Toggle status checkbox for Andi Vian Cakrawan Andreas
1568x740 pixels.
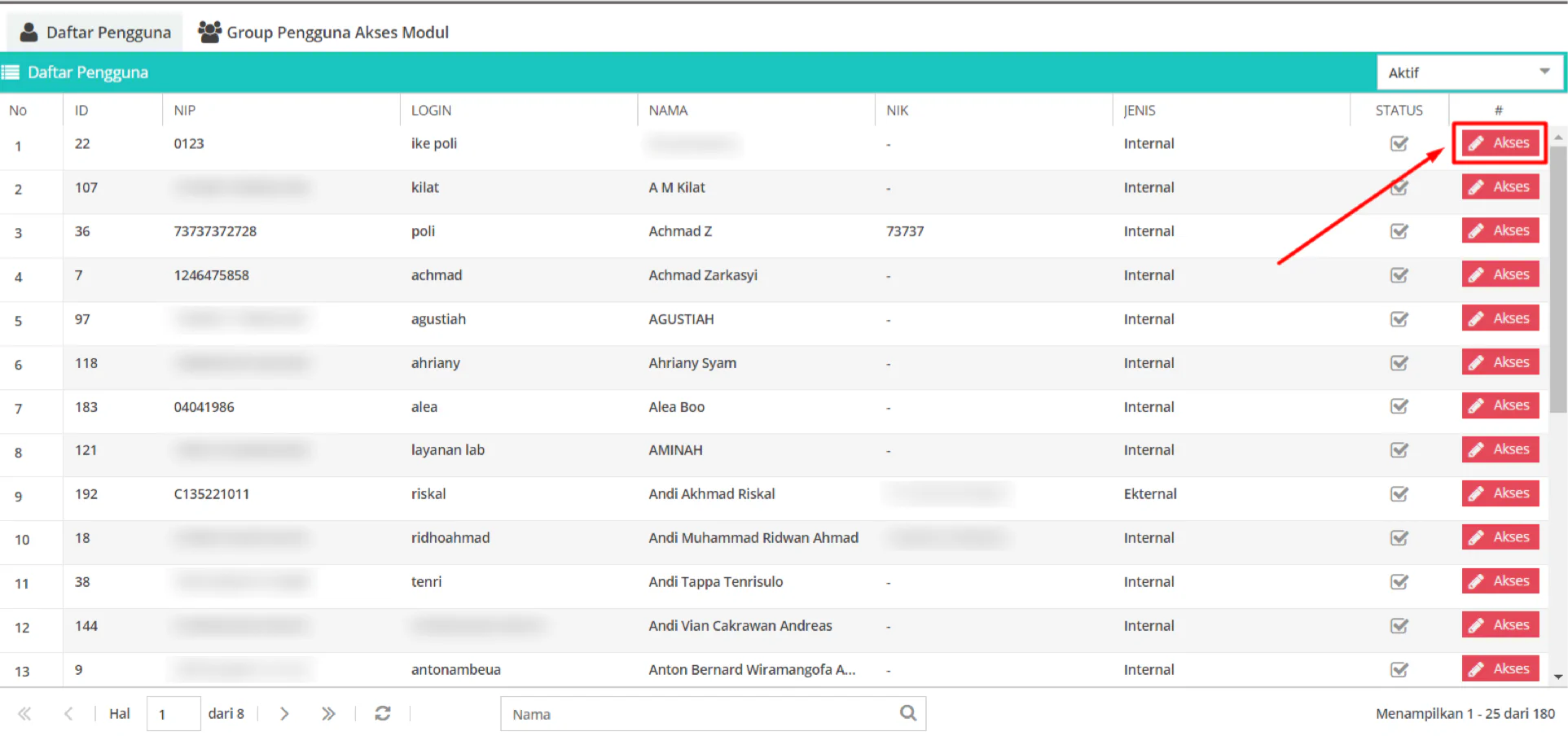tap(1399, 626)
